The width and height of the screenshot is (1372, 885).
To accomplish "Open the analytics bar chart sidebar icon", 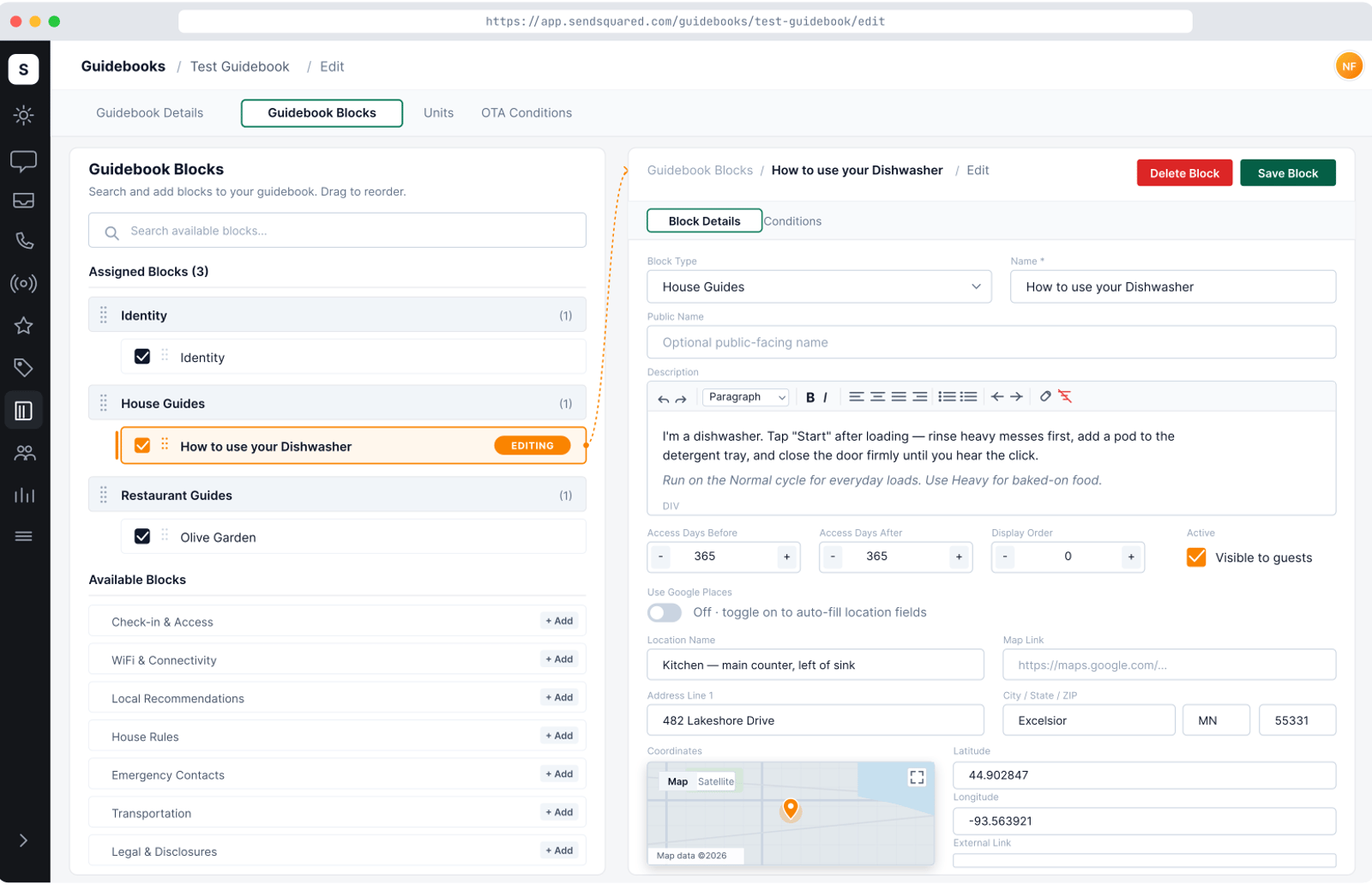I will pyautogui.click(x=24, y=495).
